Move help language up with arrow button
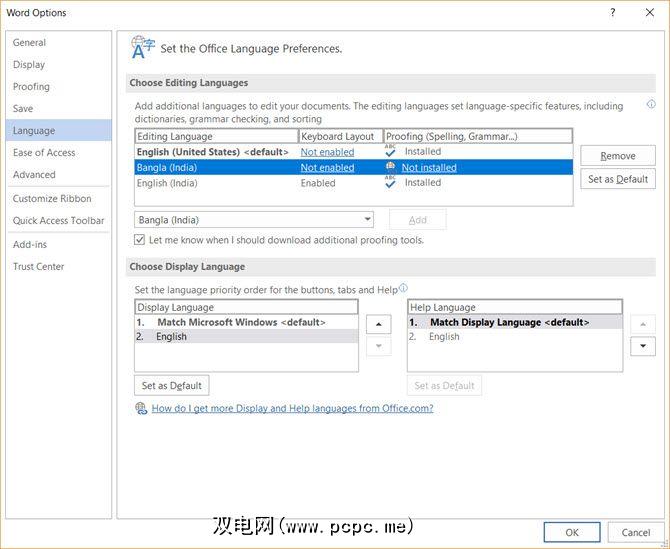The width and height of the screenshot is (670, 549). click(x=643, y=324)
